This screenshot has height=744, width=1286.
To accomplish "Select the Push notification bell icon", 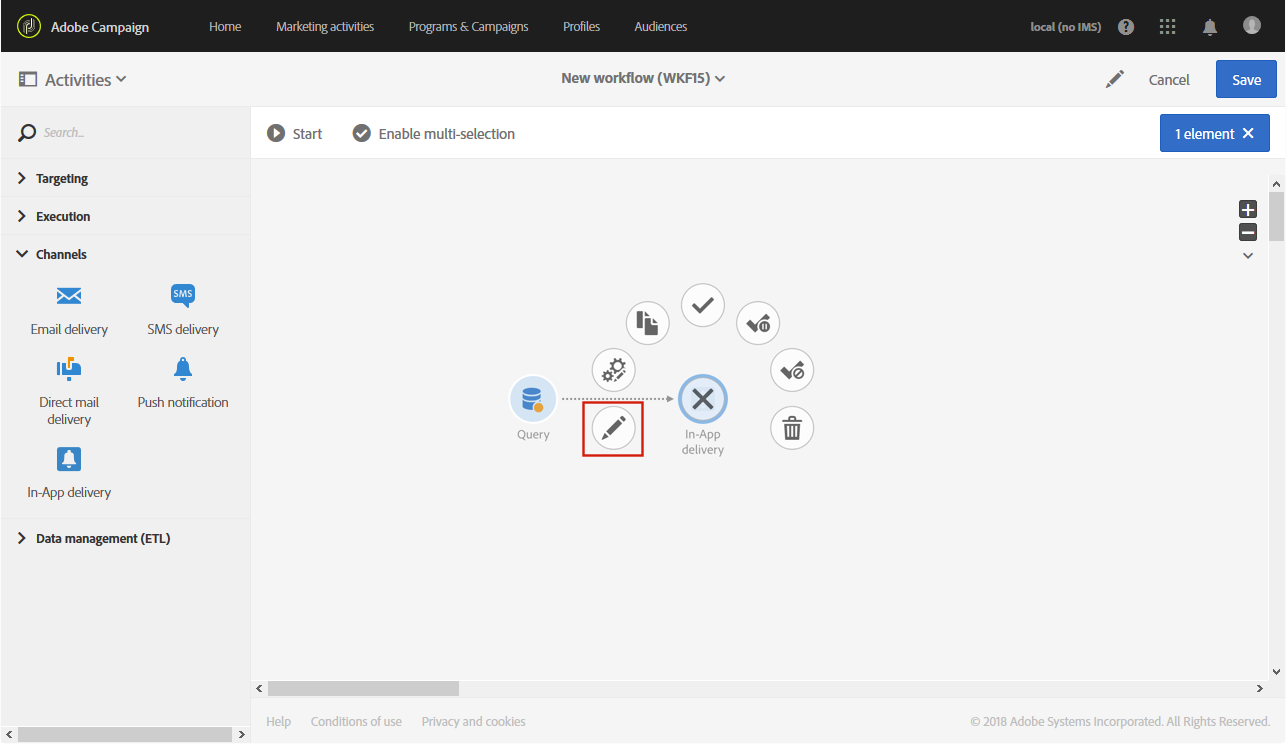I will tap(183, 370).
